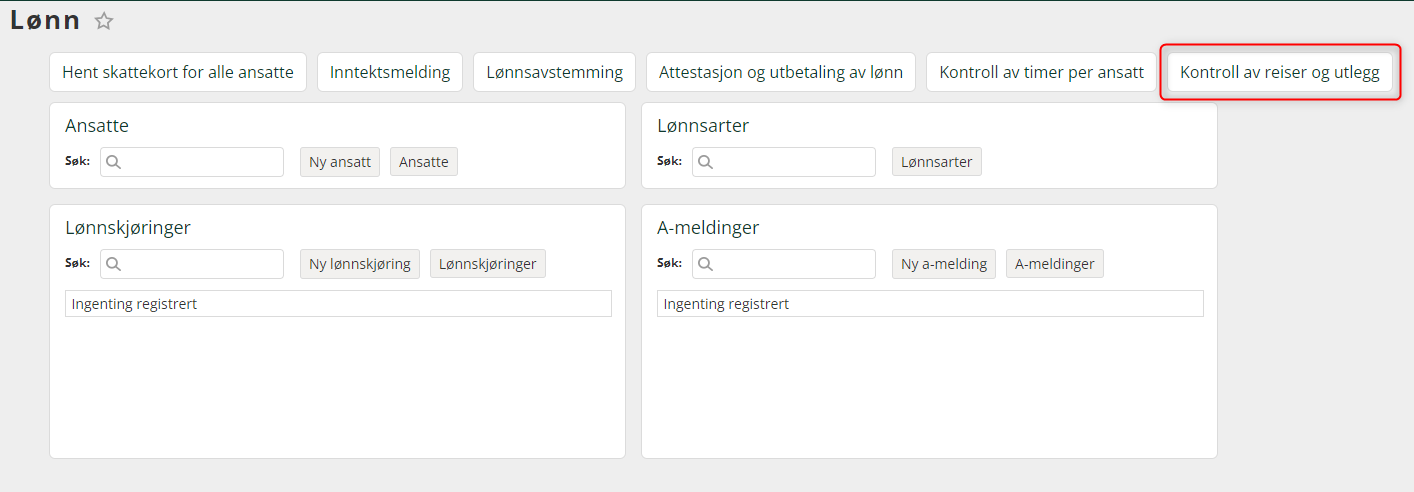The height and width of the screenshot is (492, 1414).
Task: Open the Lønnskjøringer list button
Action: click(488, 264)
